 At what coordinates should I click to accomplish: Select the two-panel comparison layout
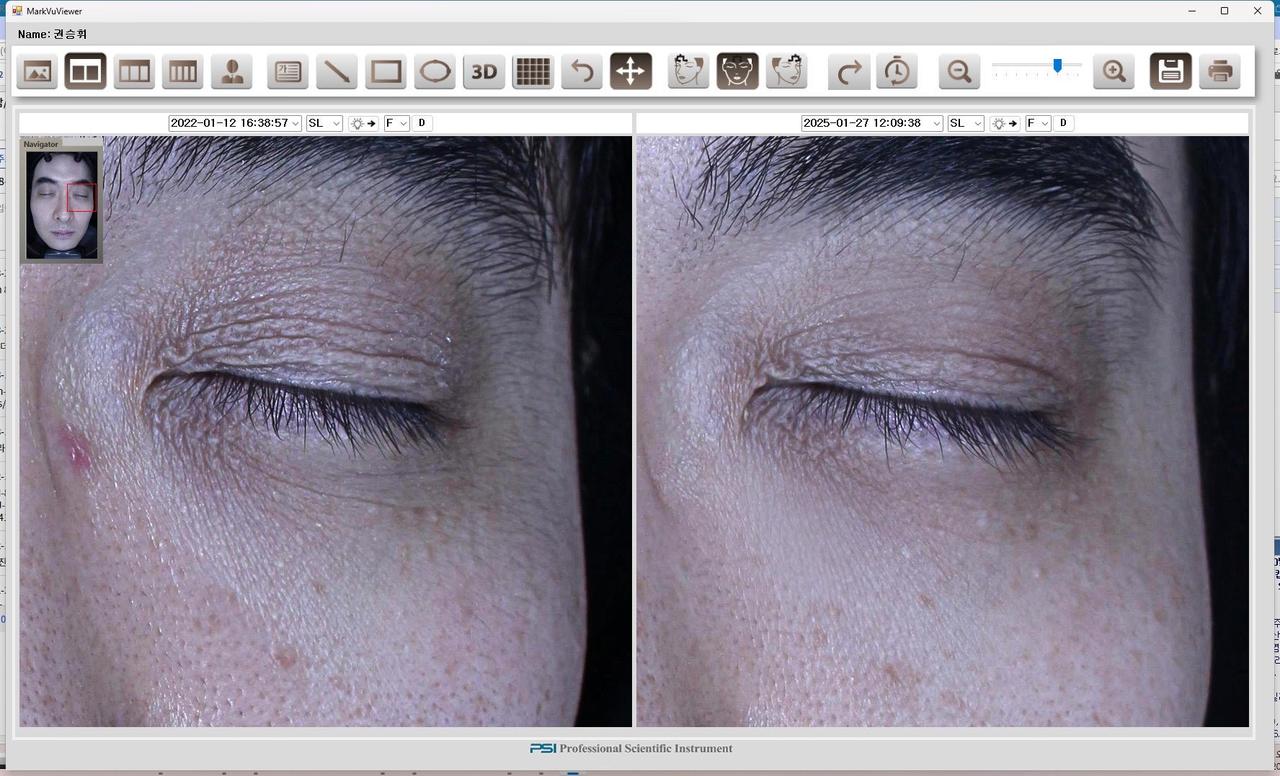[x=86, y=72]
